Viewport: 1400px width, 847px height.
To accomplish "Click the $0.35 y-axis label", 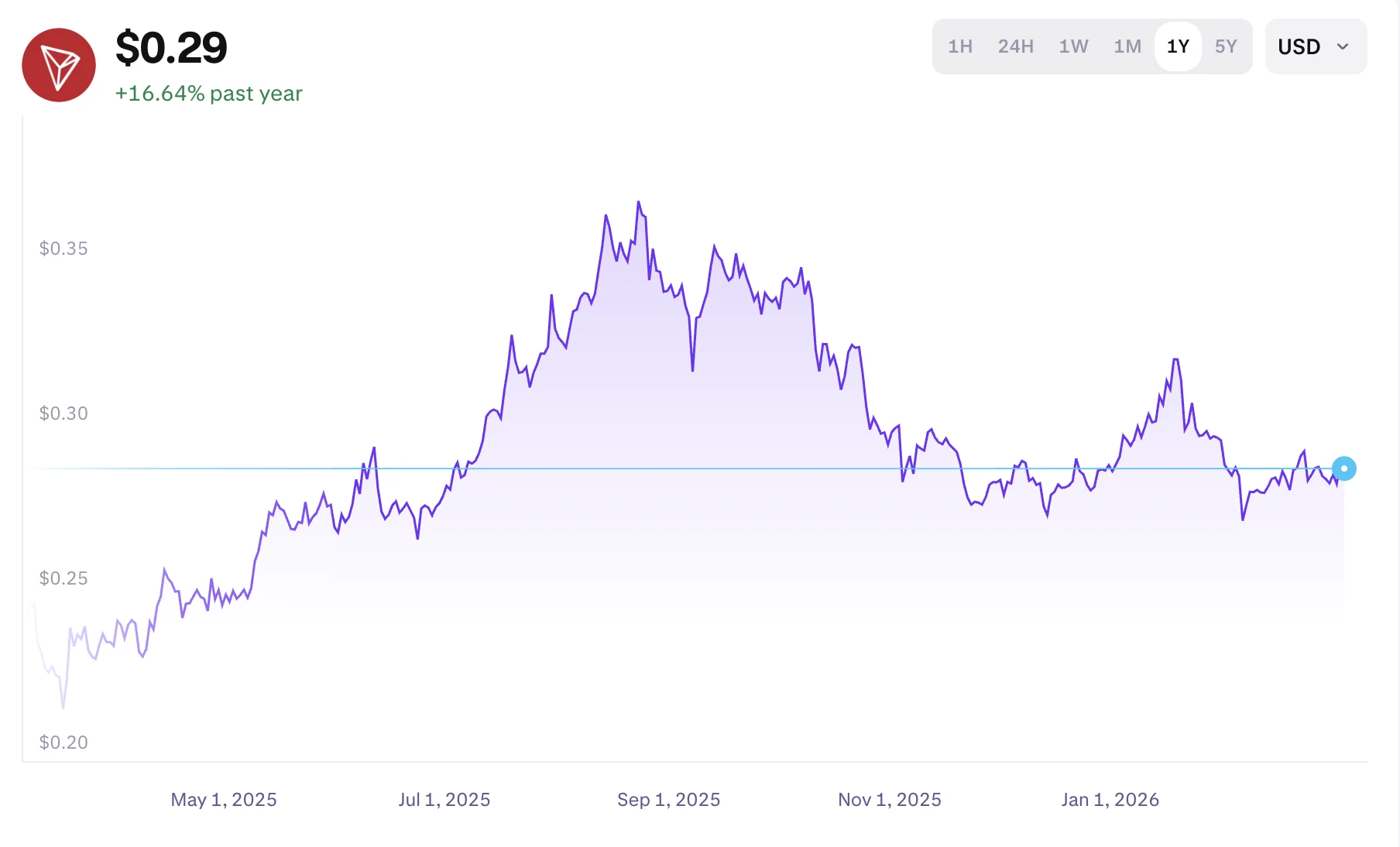I will pyautogui.click(x=63, y=249).
